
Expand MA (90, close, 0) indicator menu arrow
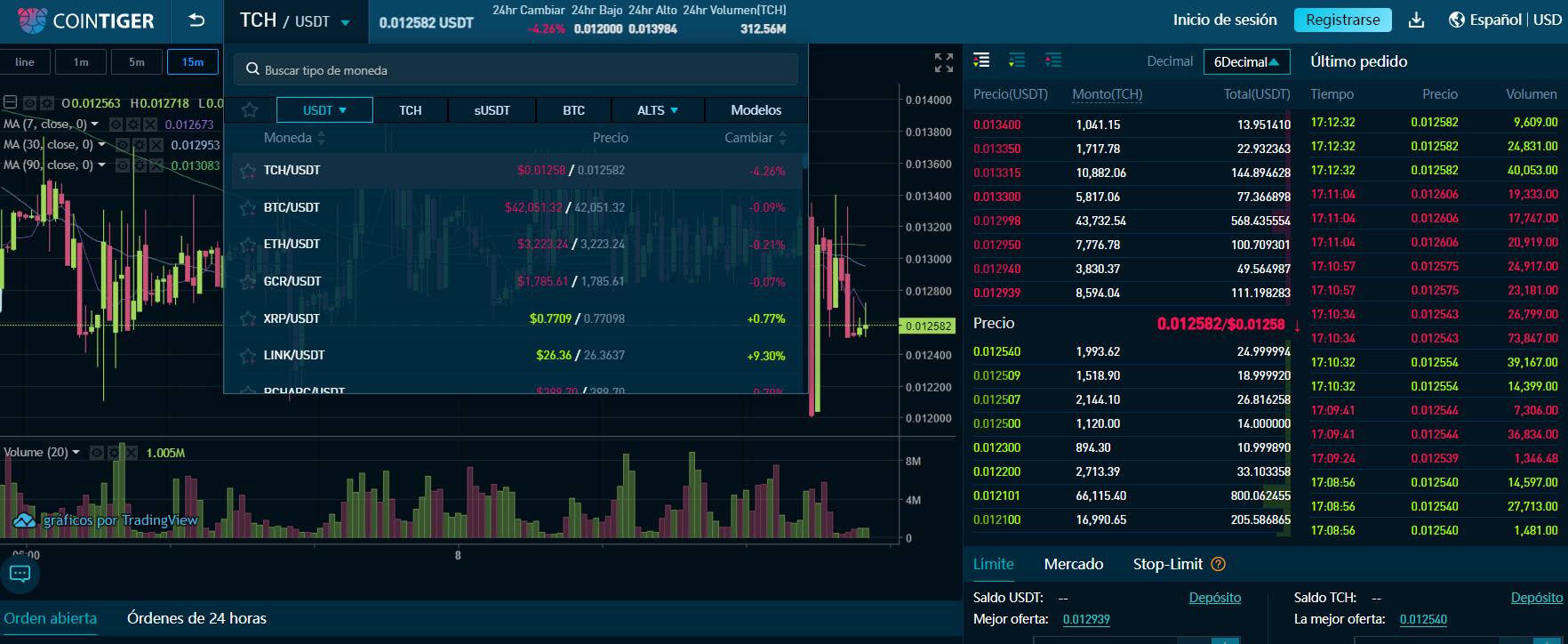pyautogui.click(x=101, y=165)
